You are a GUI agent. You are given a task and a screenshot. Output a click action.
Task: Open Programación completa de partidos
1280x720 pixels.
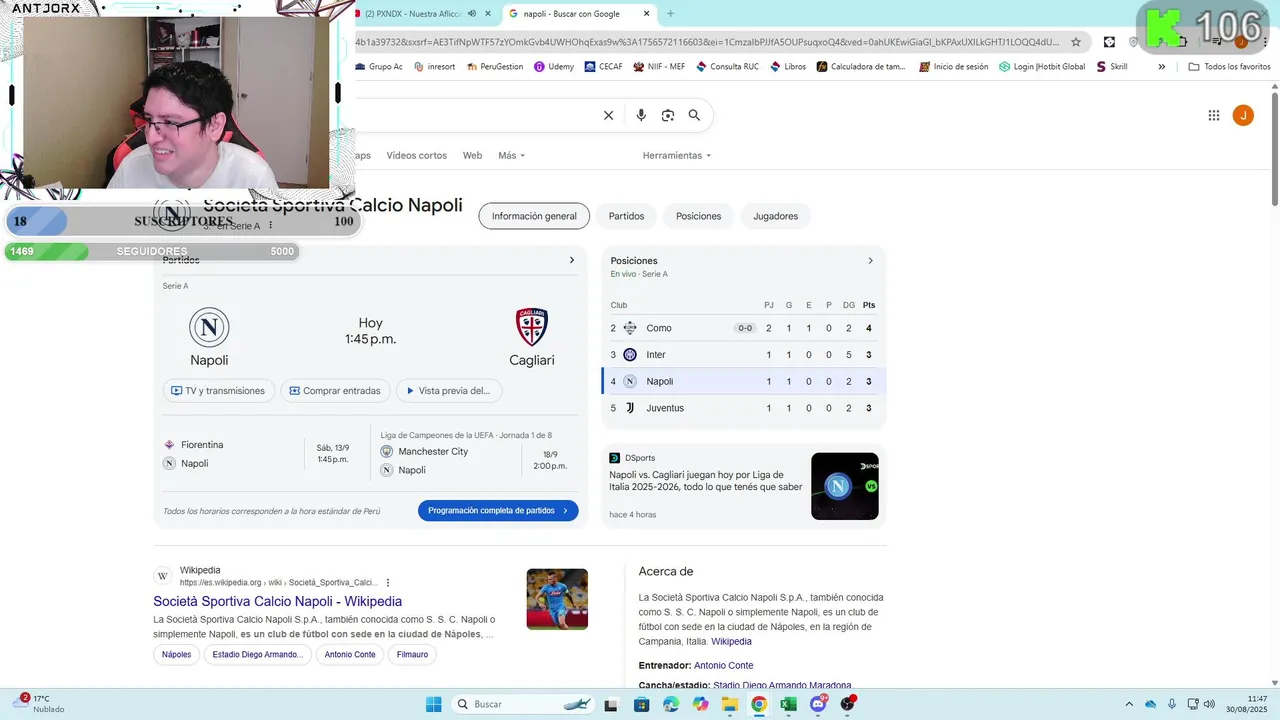coord(498,510)
